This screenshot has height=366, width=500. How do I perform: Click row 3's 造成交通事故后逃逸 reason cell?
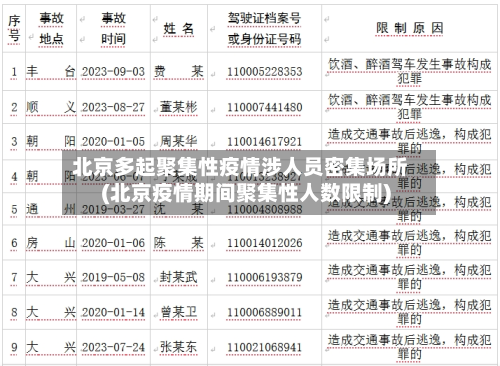point(410,141)
